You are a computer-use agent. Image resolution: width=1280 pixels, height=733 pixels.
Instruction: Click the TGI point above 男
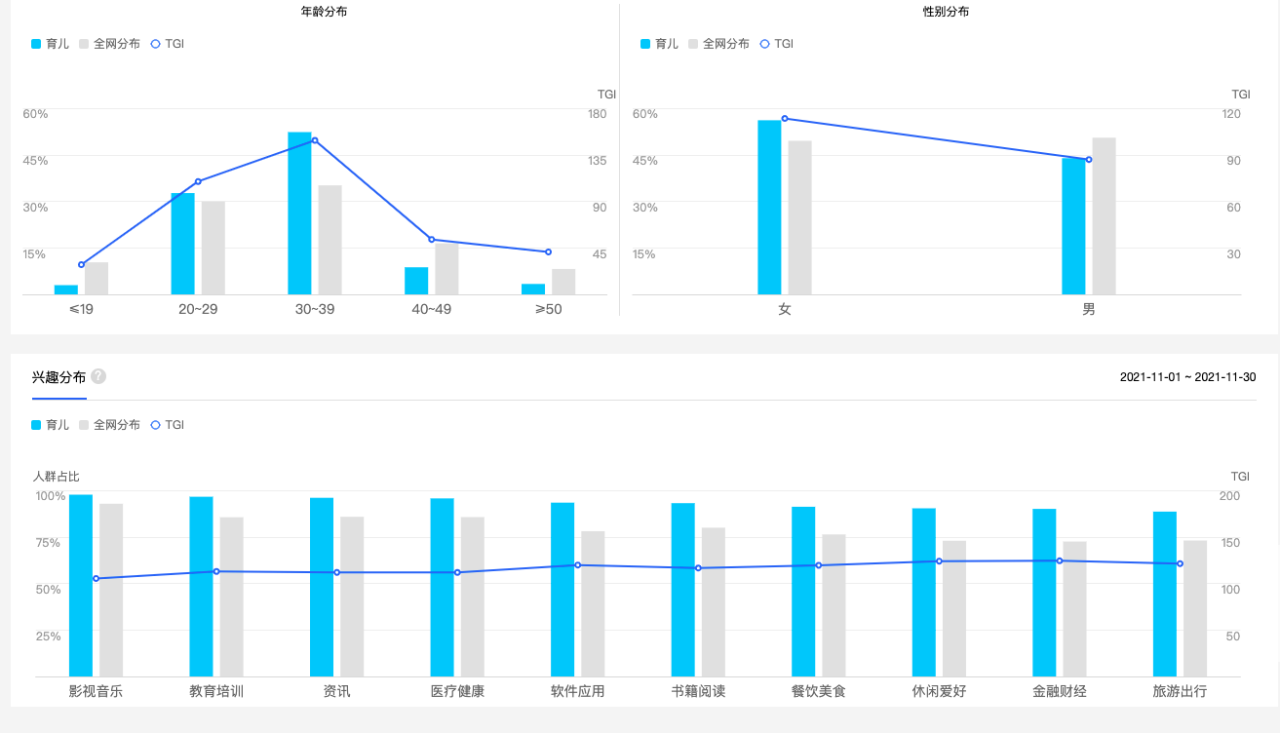pos(1089,160)
